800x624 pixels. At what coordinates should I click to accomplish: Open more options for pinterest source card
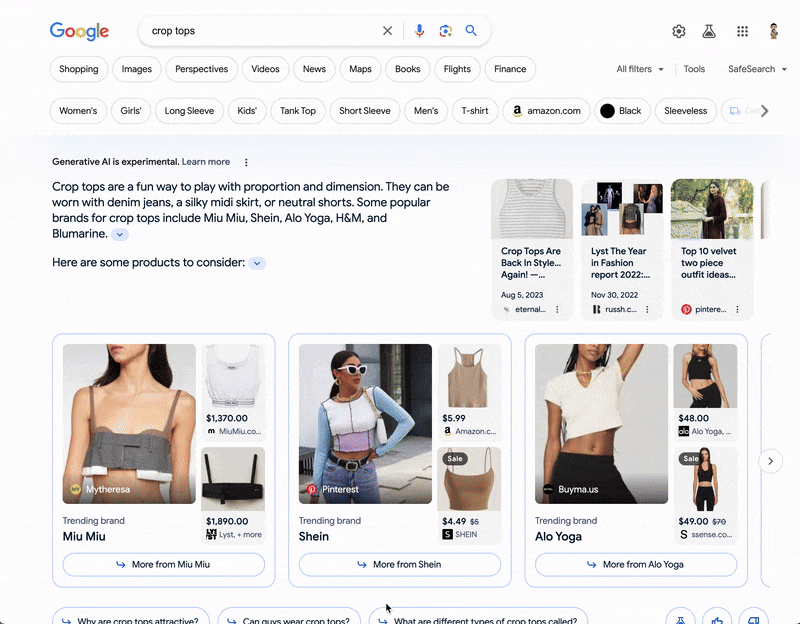pos(737,309)
